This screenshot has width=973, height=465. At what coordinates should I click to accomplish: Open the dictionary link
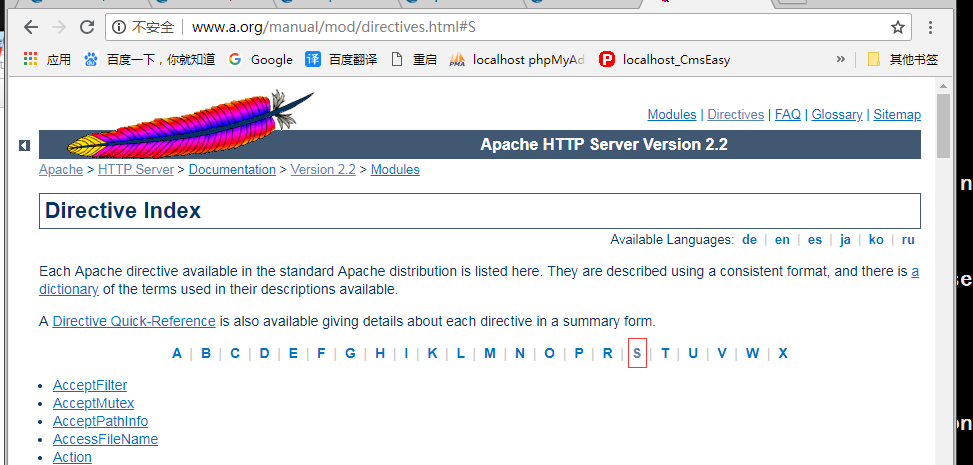pos(69,289)
